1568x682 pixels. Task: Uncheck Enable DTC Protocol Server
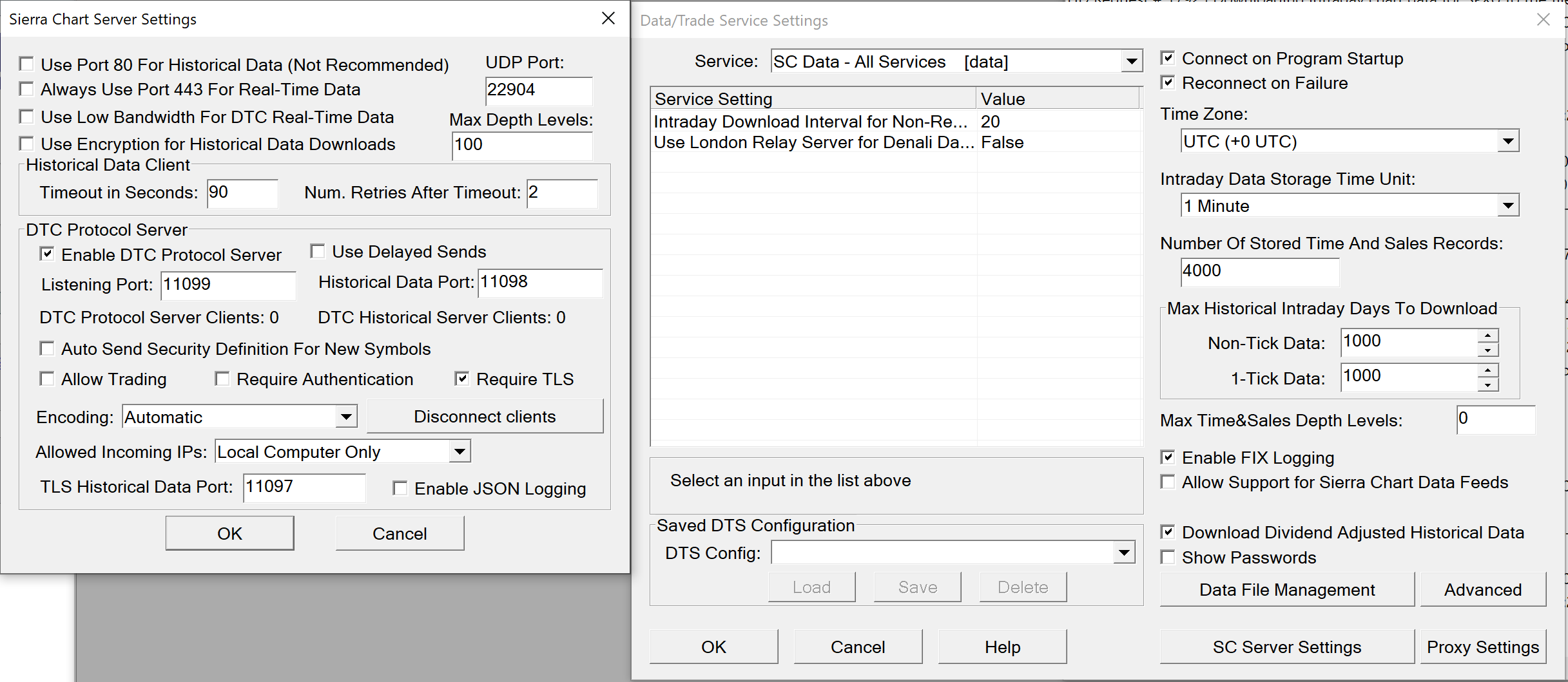(47, 254)
